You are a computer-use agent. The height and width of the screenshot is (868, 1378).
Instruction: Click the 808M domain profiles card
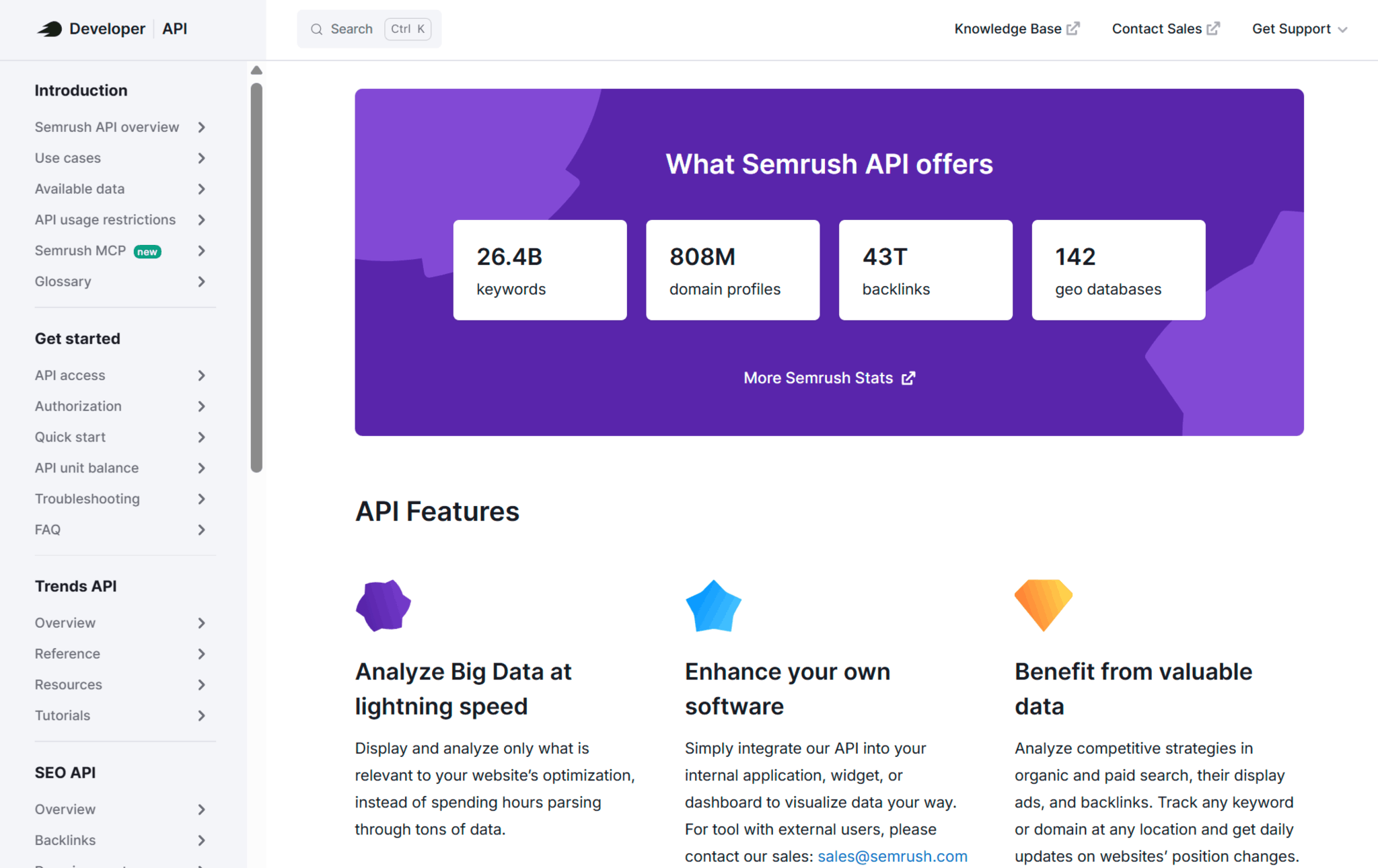coord(733,270)
